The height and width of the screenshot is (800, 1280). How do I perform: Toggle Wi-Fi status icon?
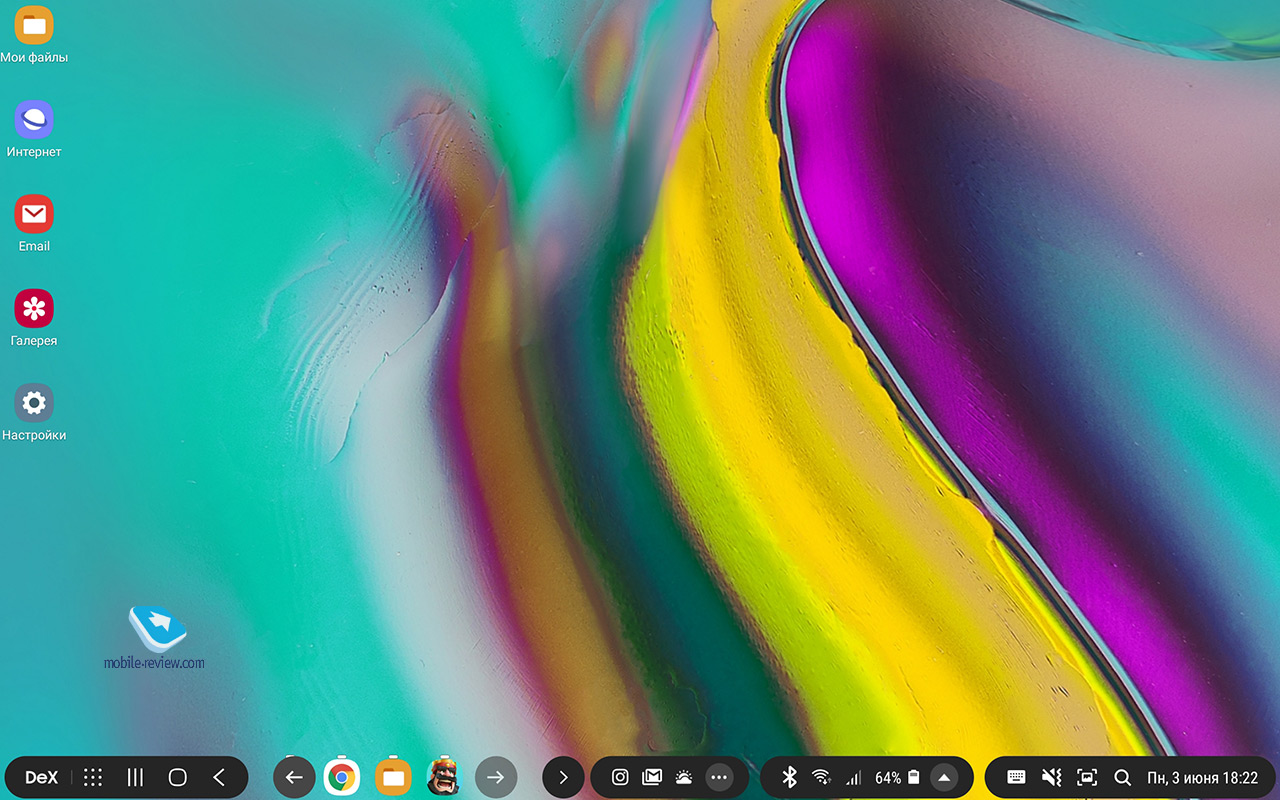[x=821, y=777]
